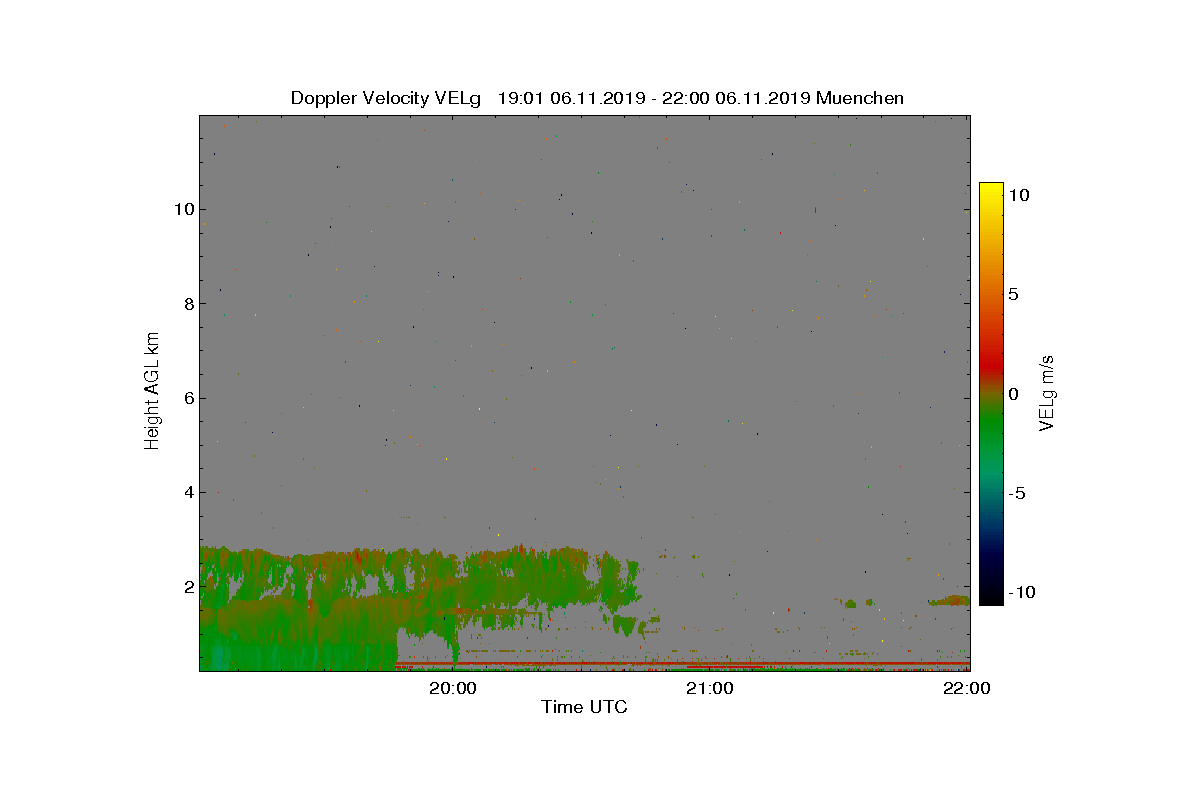This screenshot has width=1200, height=800.
Task: Click the 'Height AGL km' axis label
Action: click(x=152, y=390)
